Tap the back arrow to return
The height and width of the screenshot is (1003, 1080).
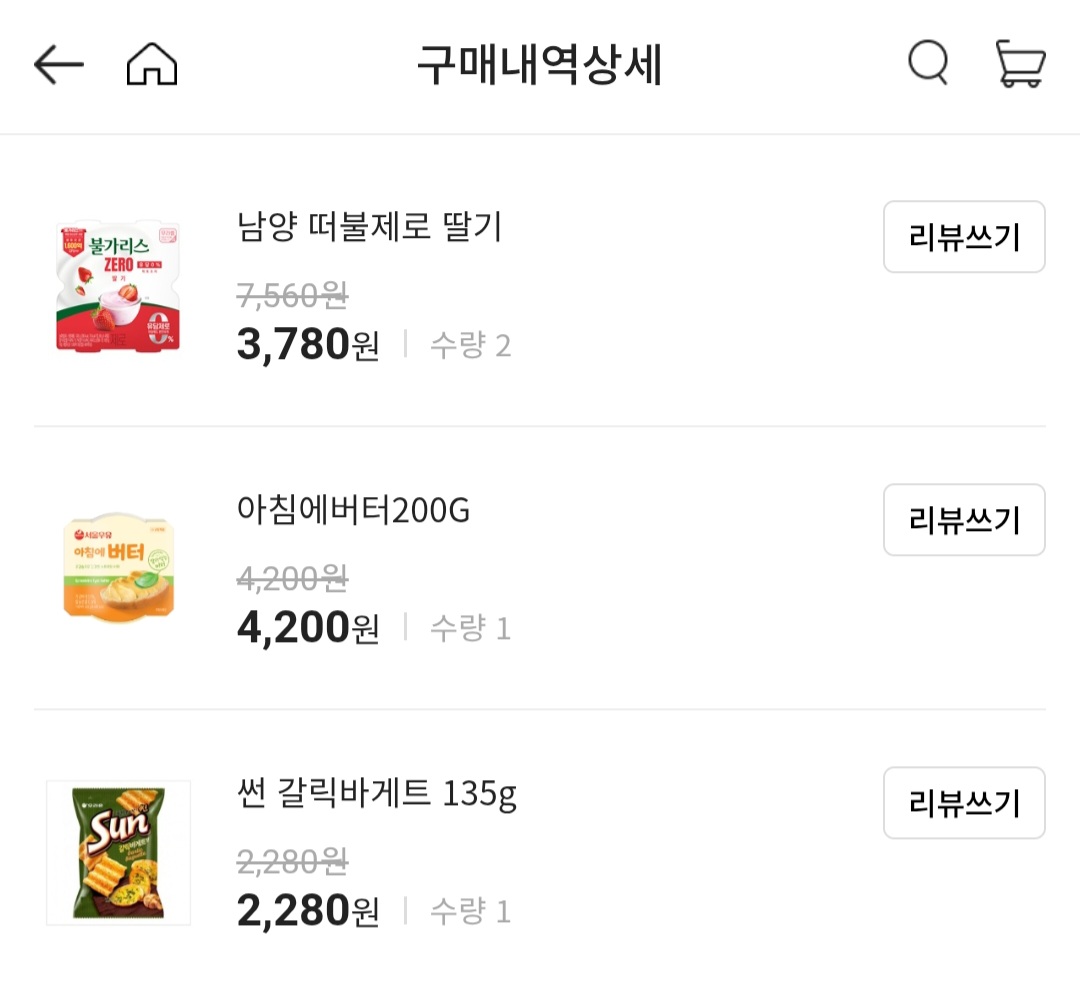coord(57,63)
